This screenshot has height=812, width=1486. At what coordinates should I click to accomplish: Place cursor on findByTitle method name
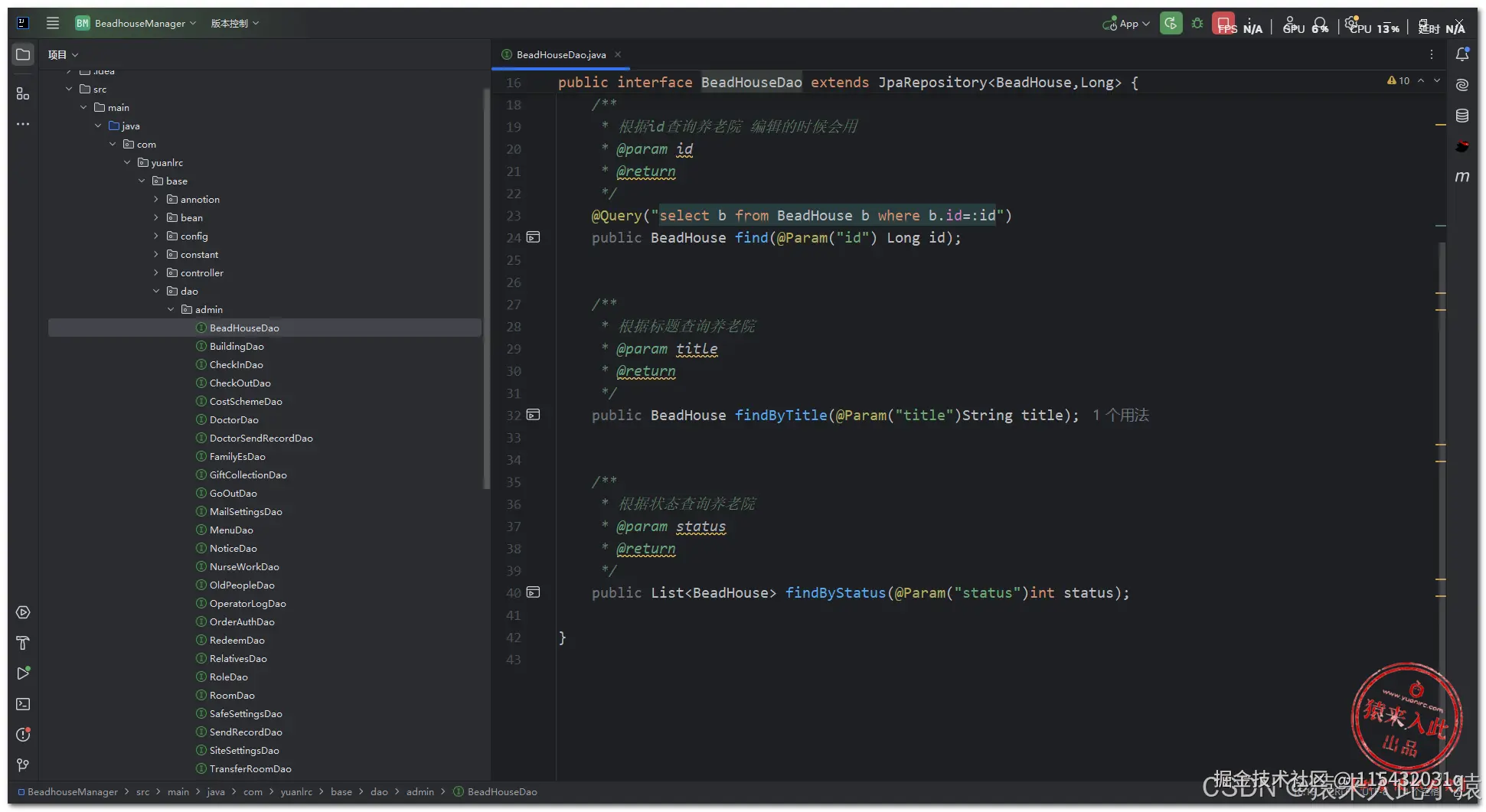(x=781, y=415)
